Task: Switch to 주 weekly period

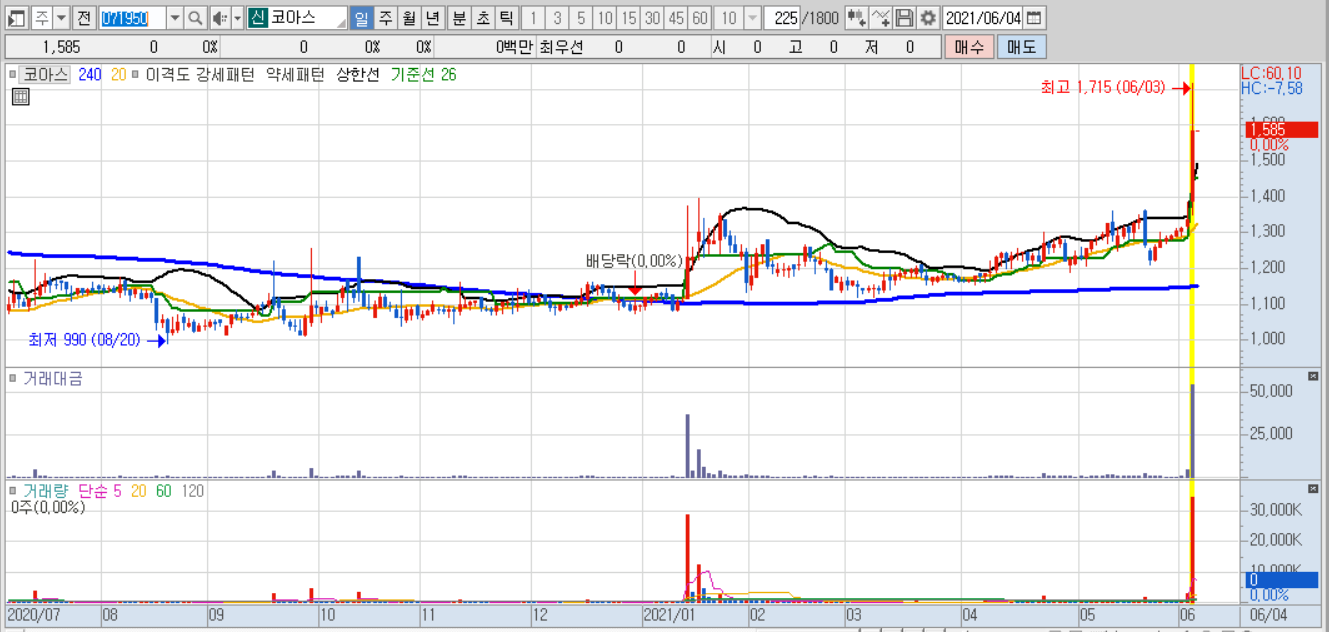Action: click(x=385, y=18)
